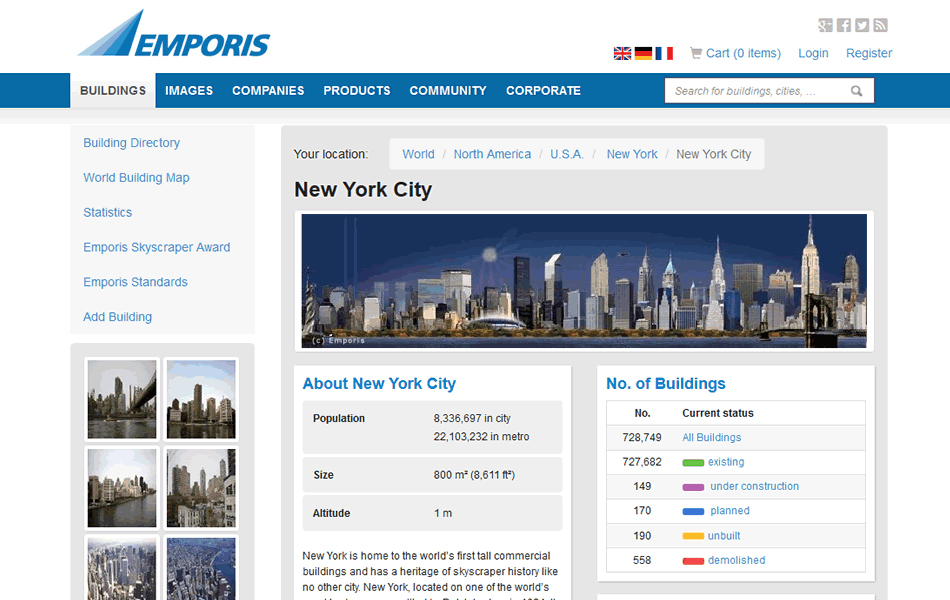Open the Statistics sidebar link
The width and height of the screenshot is (950, 600).
108,213
